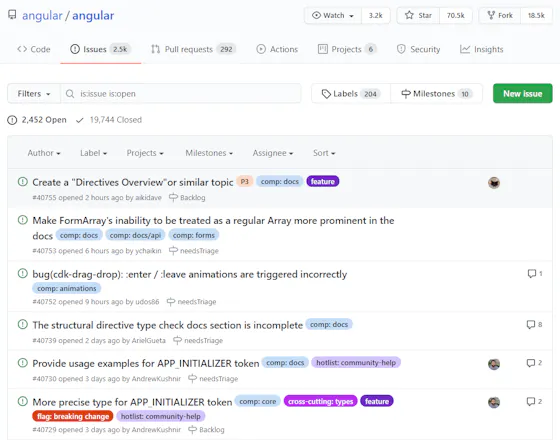The height and width of the screenshot is (440, 560).
Task: Open the angular organization link
Action: point(42,15)
